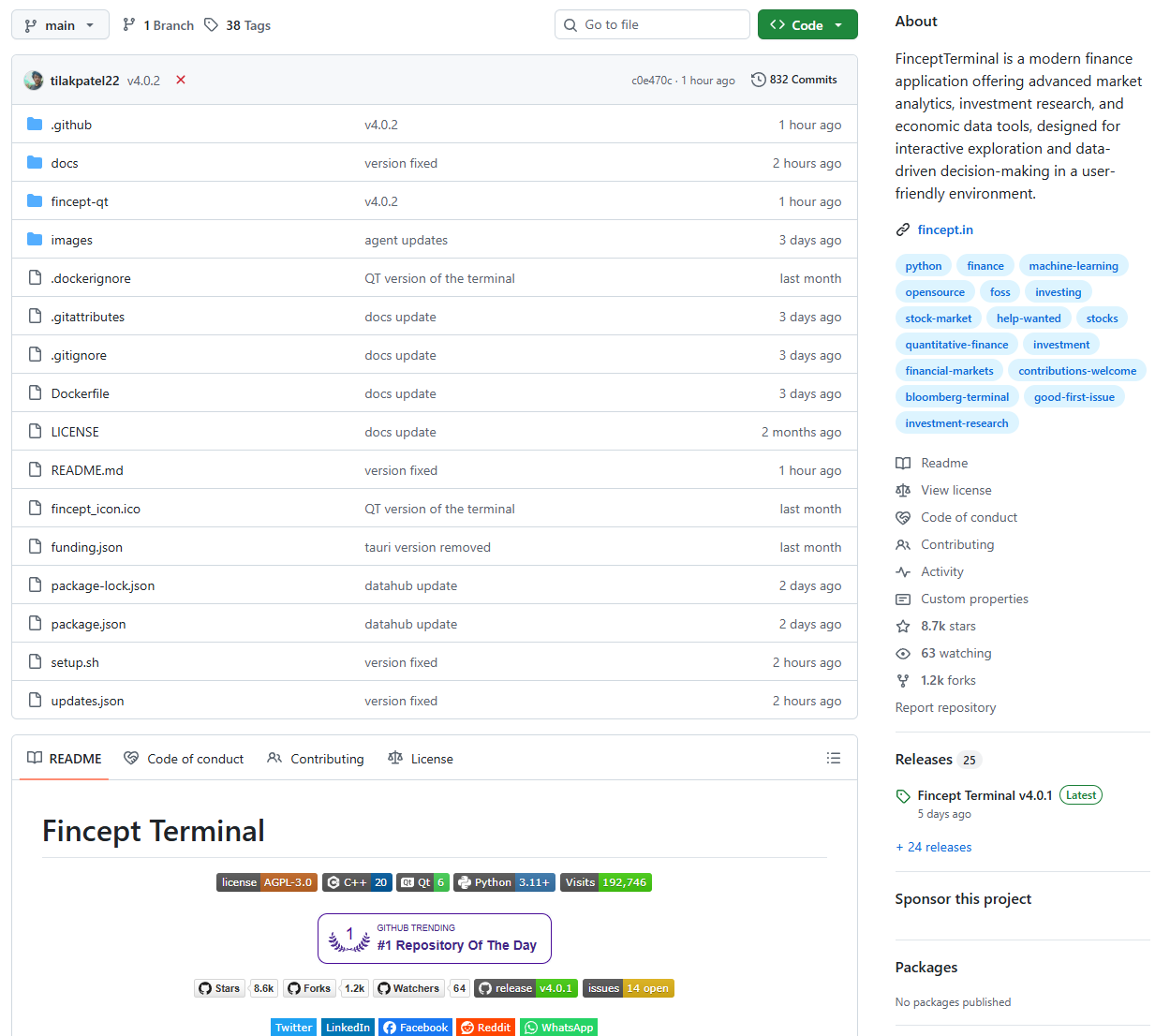The width and height of the screenshot is (1170, 1036).
Task: Open the Releases 25 heading
Action: coord(938,760)
